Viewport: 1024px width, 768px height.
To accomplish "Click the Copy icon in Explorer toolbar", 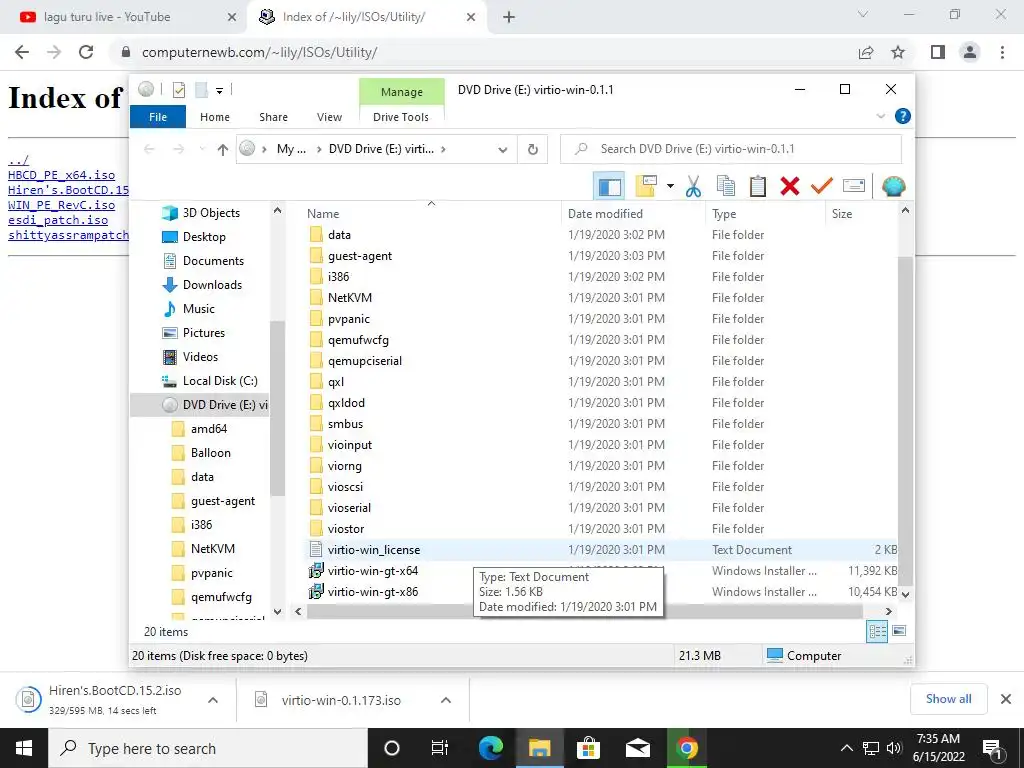I will coord(726,187).
